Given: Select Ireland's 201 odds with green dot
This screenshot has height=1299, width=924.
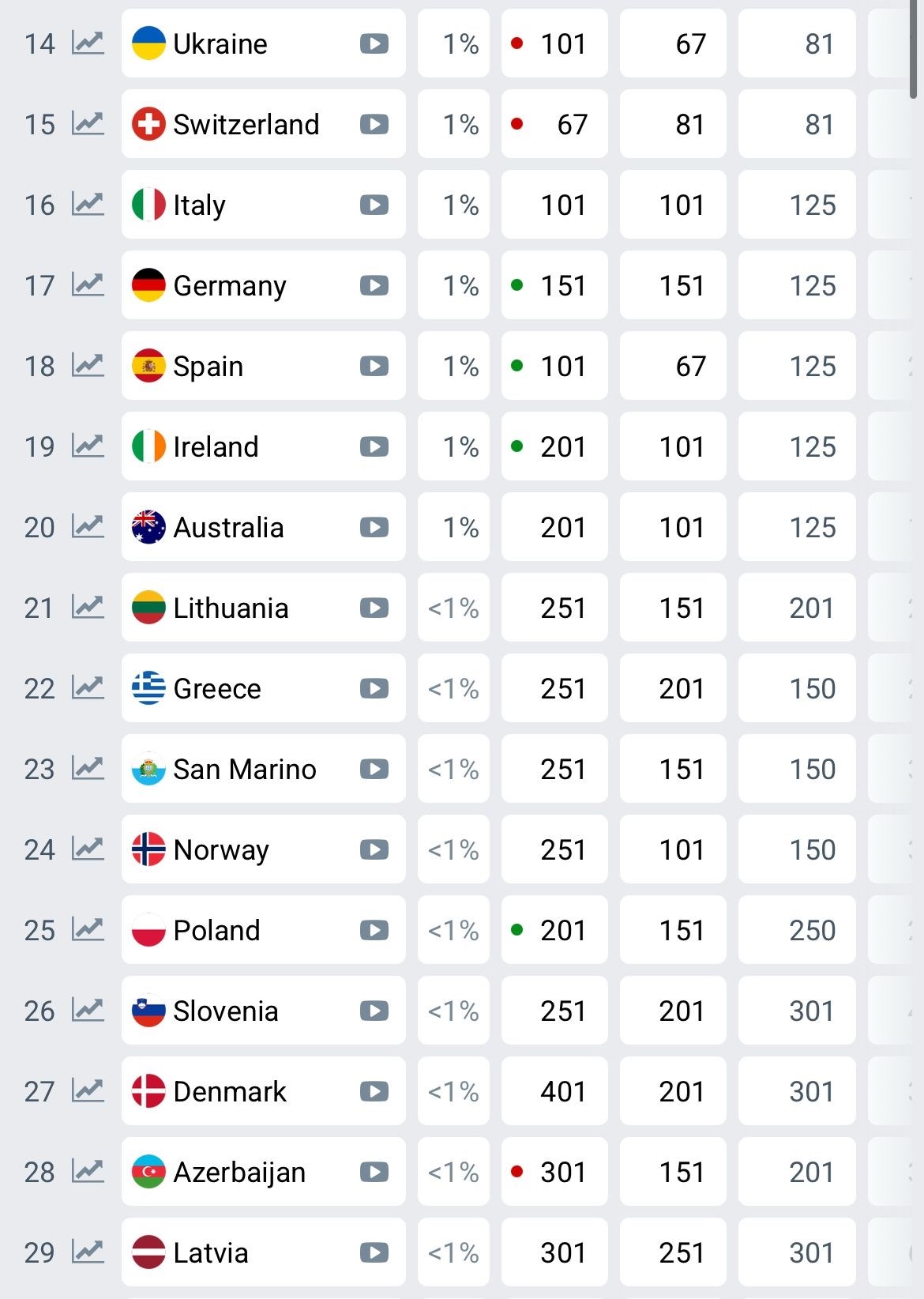Looking at the screenshot, I should coord(554,446).
